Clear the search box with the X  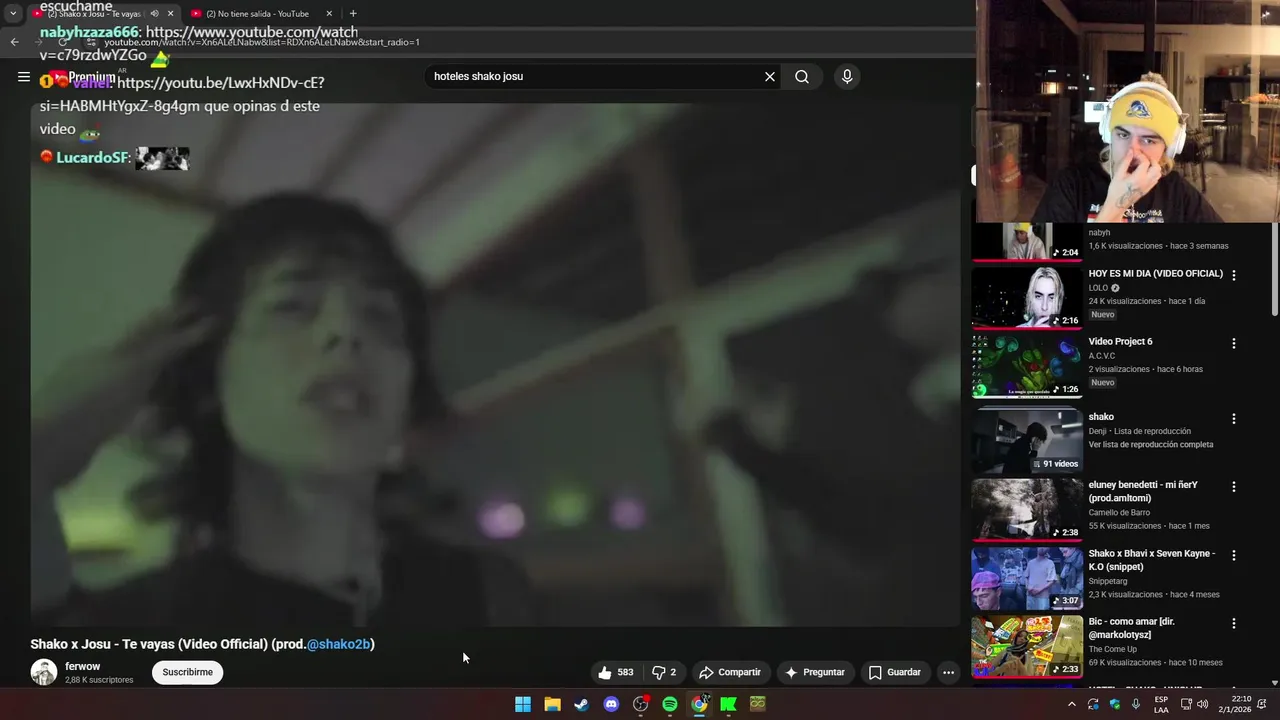click(770, 76)
